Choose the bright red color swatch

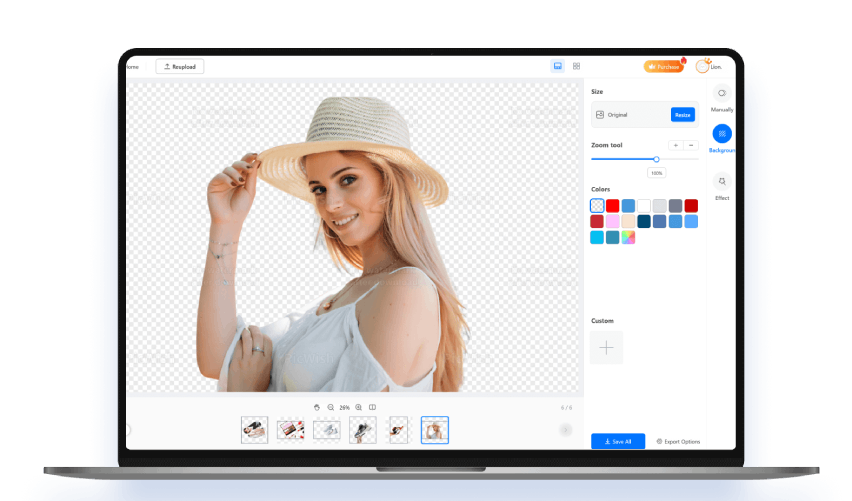(x=612, y=206)
